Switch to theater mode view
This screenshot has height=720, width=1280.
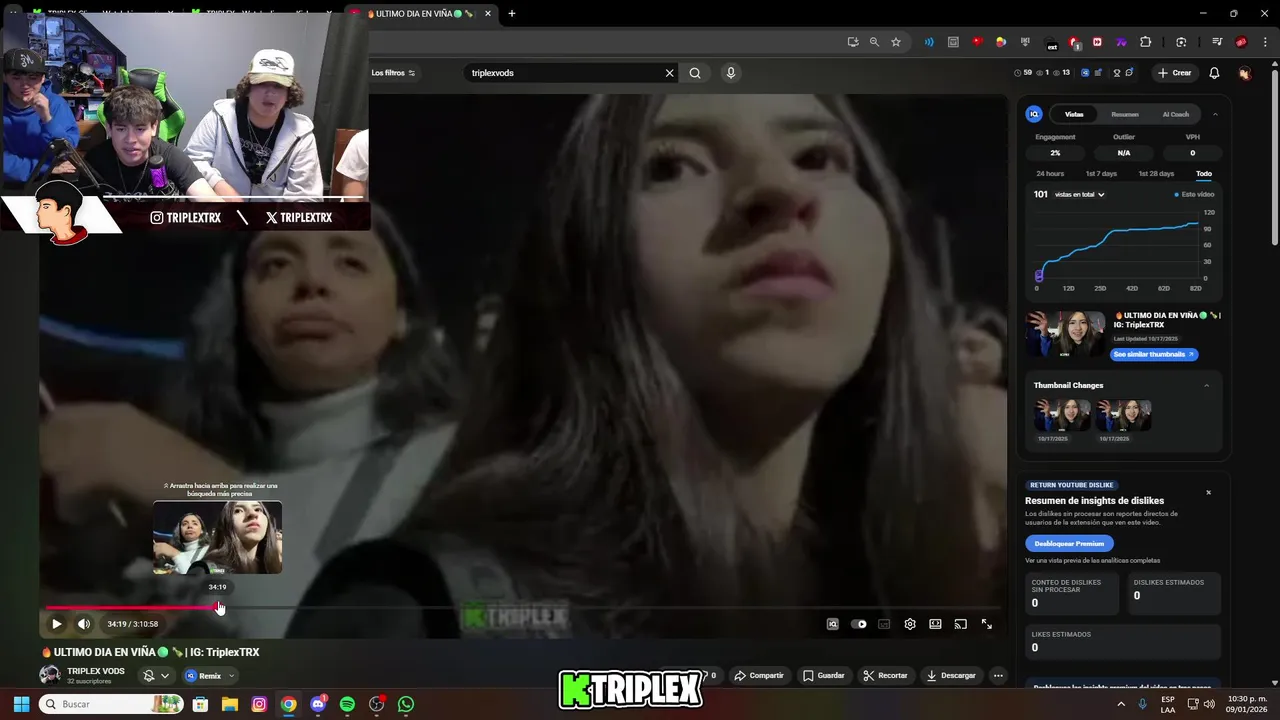click(x=935, y=624)
